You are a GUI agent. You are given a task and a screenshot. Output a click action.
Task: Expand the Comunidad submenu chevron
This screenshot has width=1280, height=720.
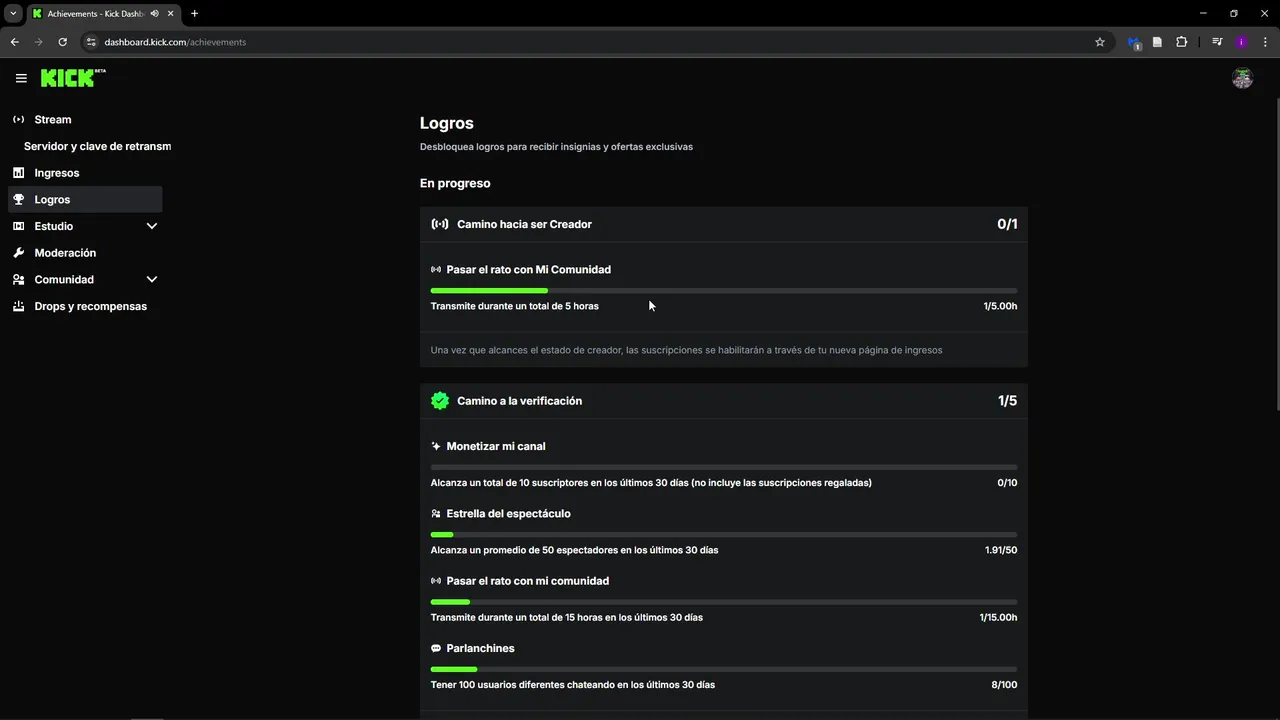point(152,280)
